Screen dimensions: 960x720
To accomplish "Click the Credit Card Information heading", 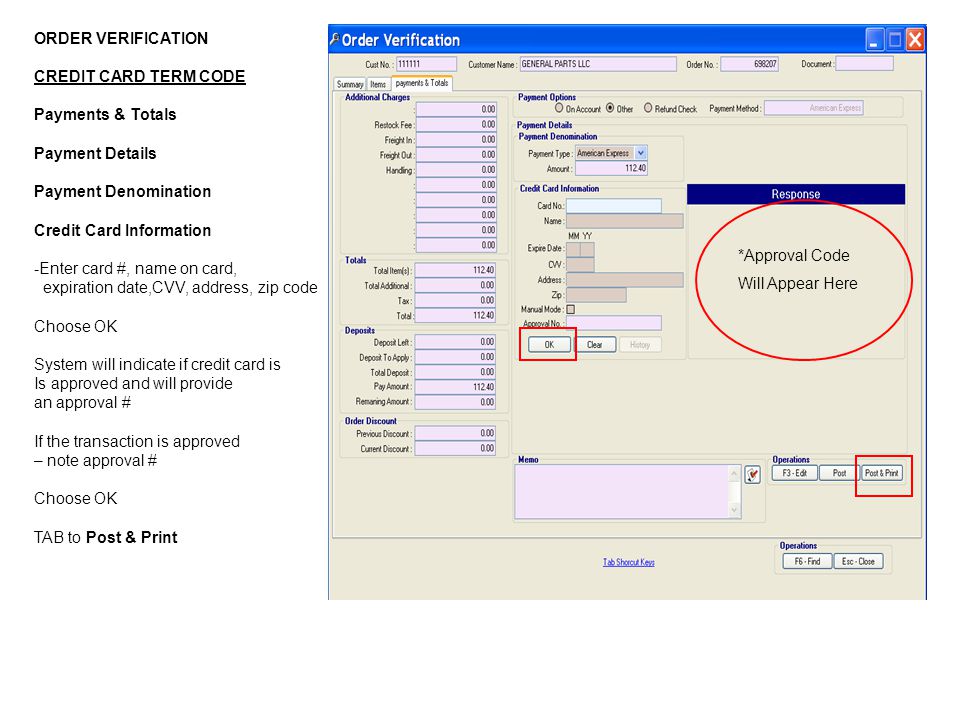I will [560, 189].
